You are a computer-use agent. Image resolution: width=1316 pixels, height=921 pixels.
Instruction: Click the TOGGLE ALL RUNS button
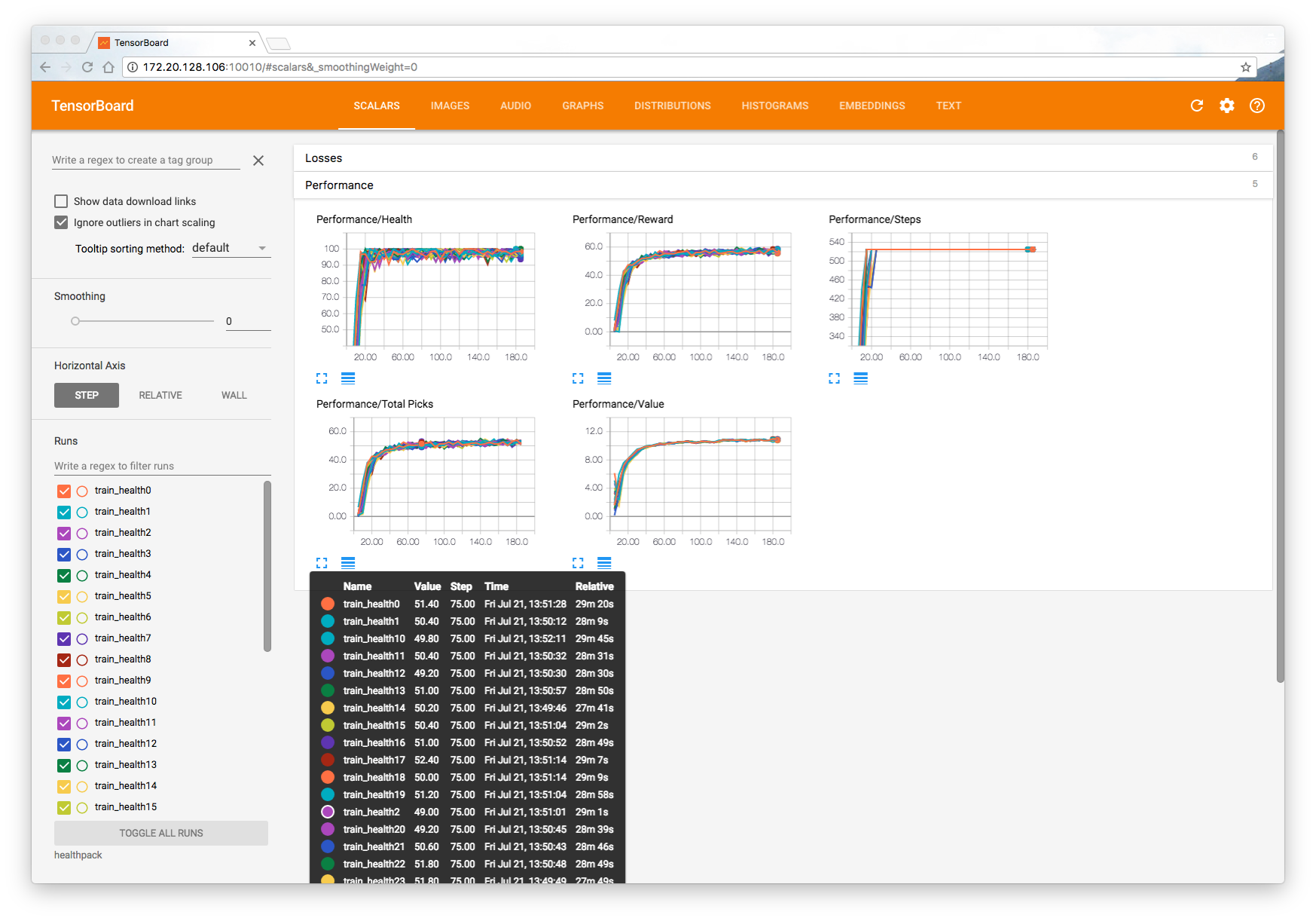tap(160, 833)
